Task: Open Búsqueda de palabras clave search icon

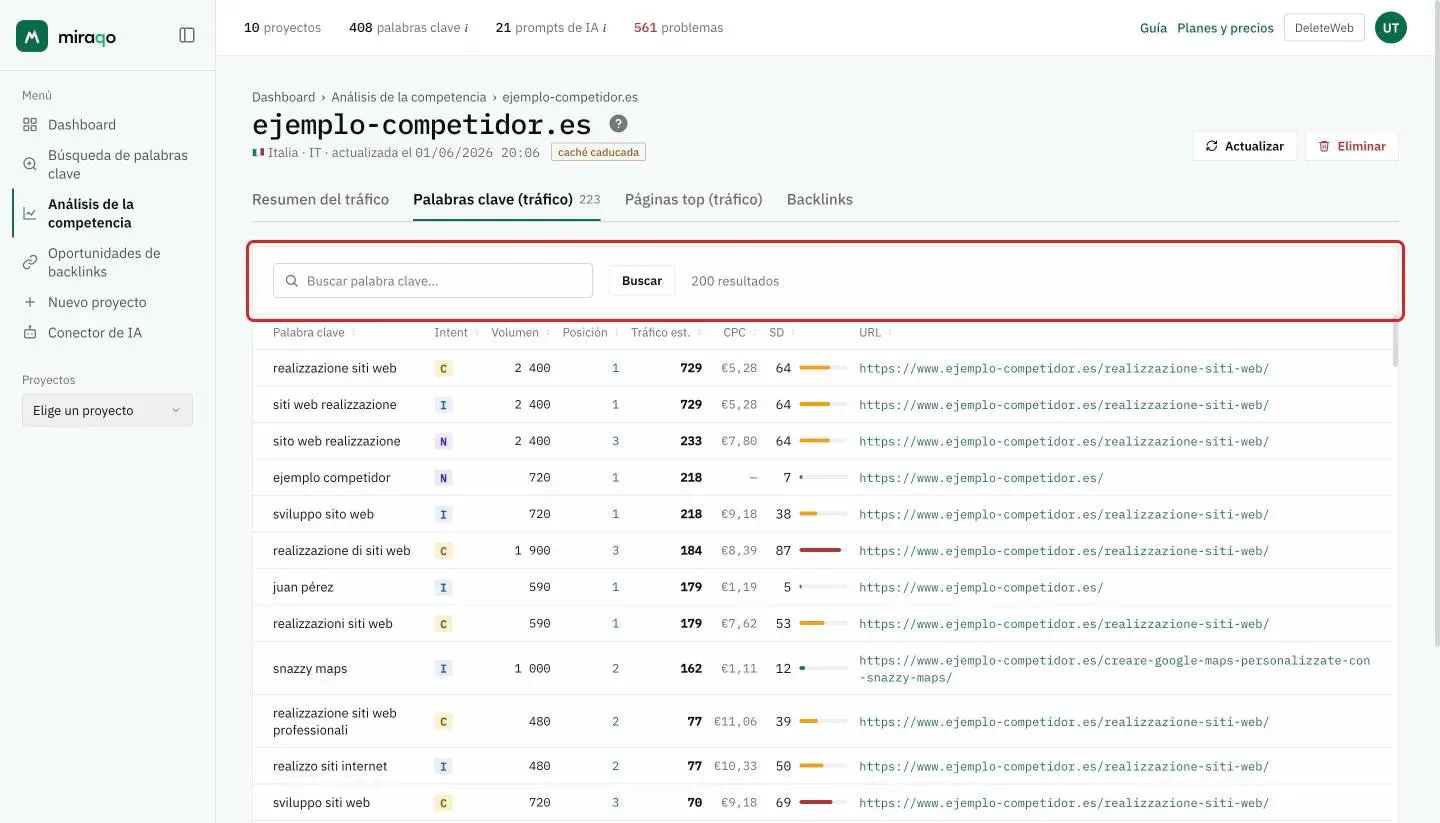Action: (30, 164)
